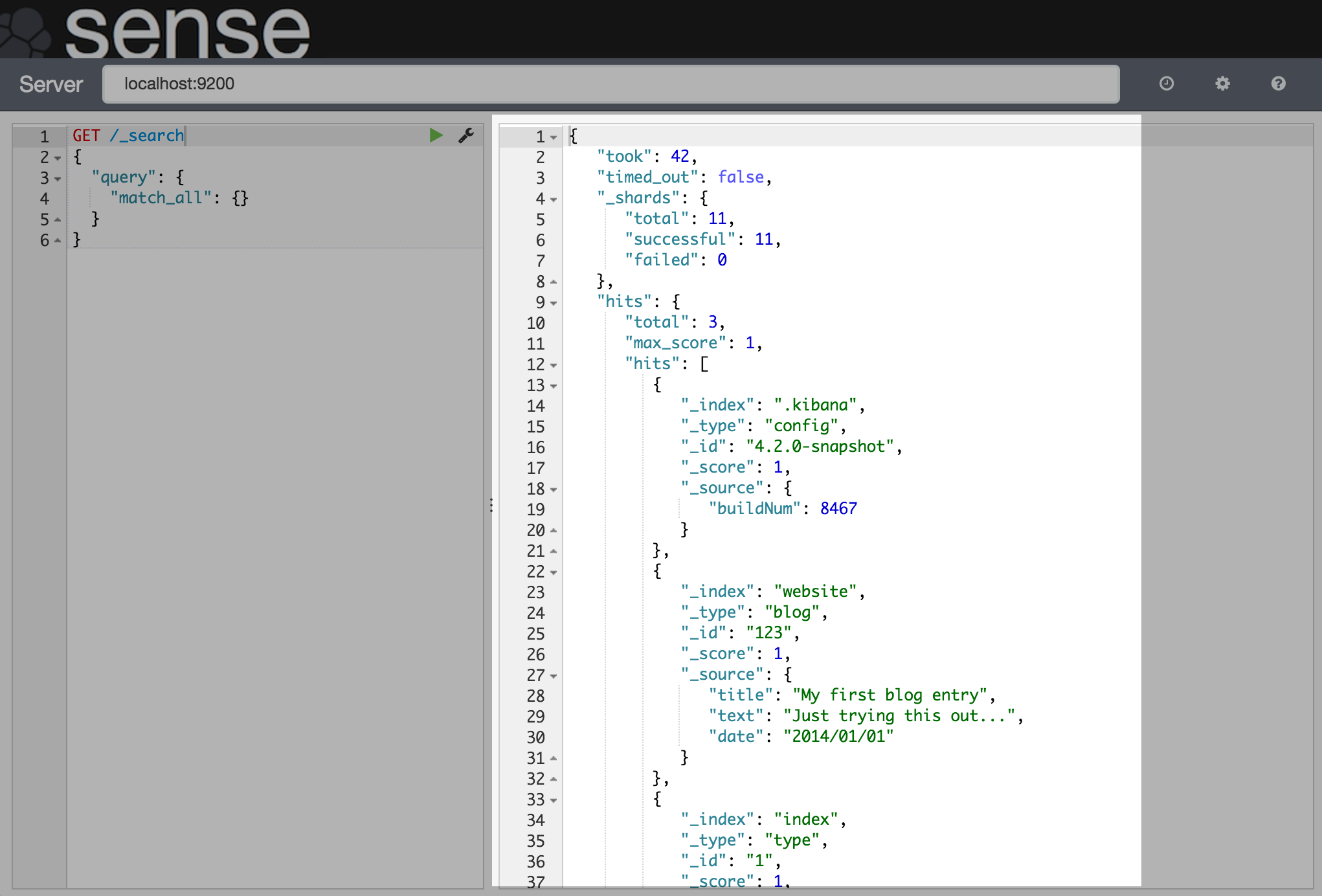
Task: Collapse the hits array fold on line 12
Action: click(x=554, y=365)
